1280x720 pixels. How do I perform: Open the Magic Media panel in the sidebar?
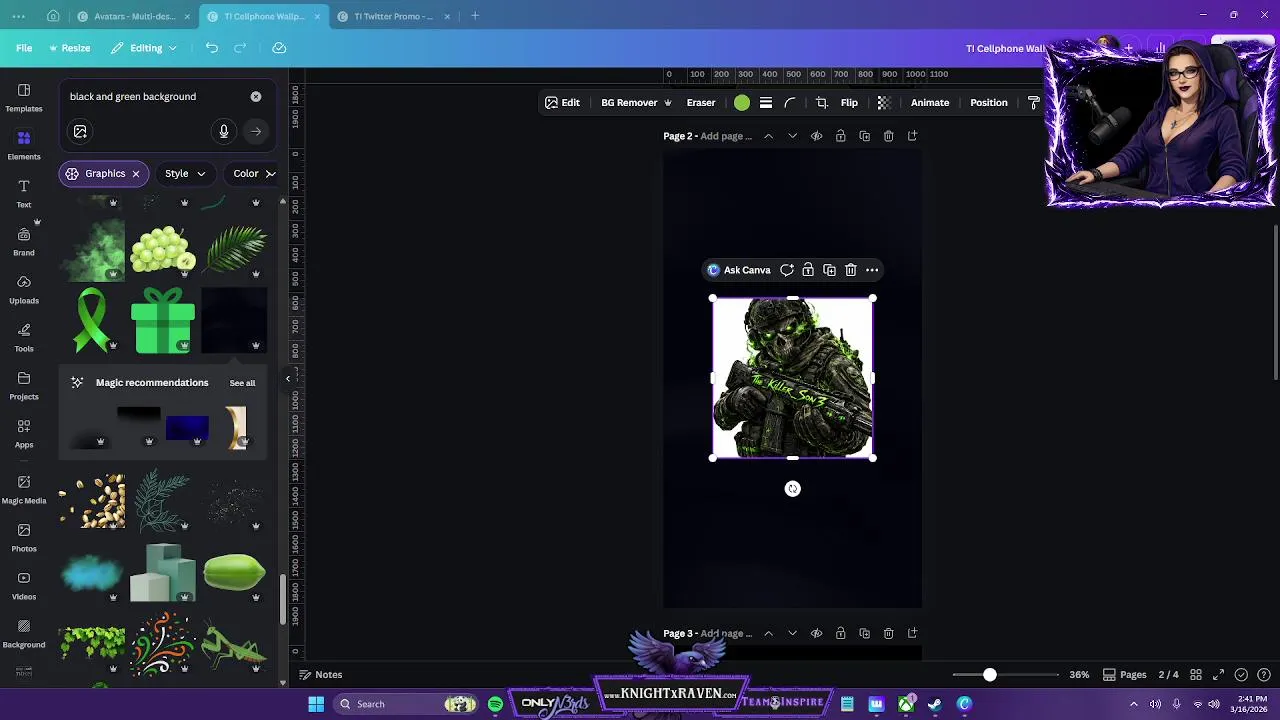click(24, 489)
